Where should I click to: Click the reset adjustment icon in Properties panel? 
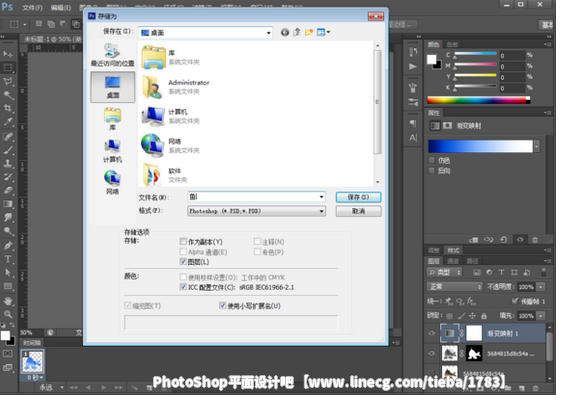point(504,240)
